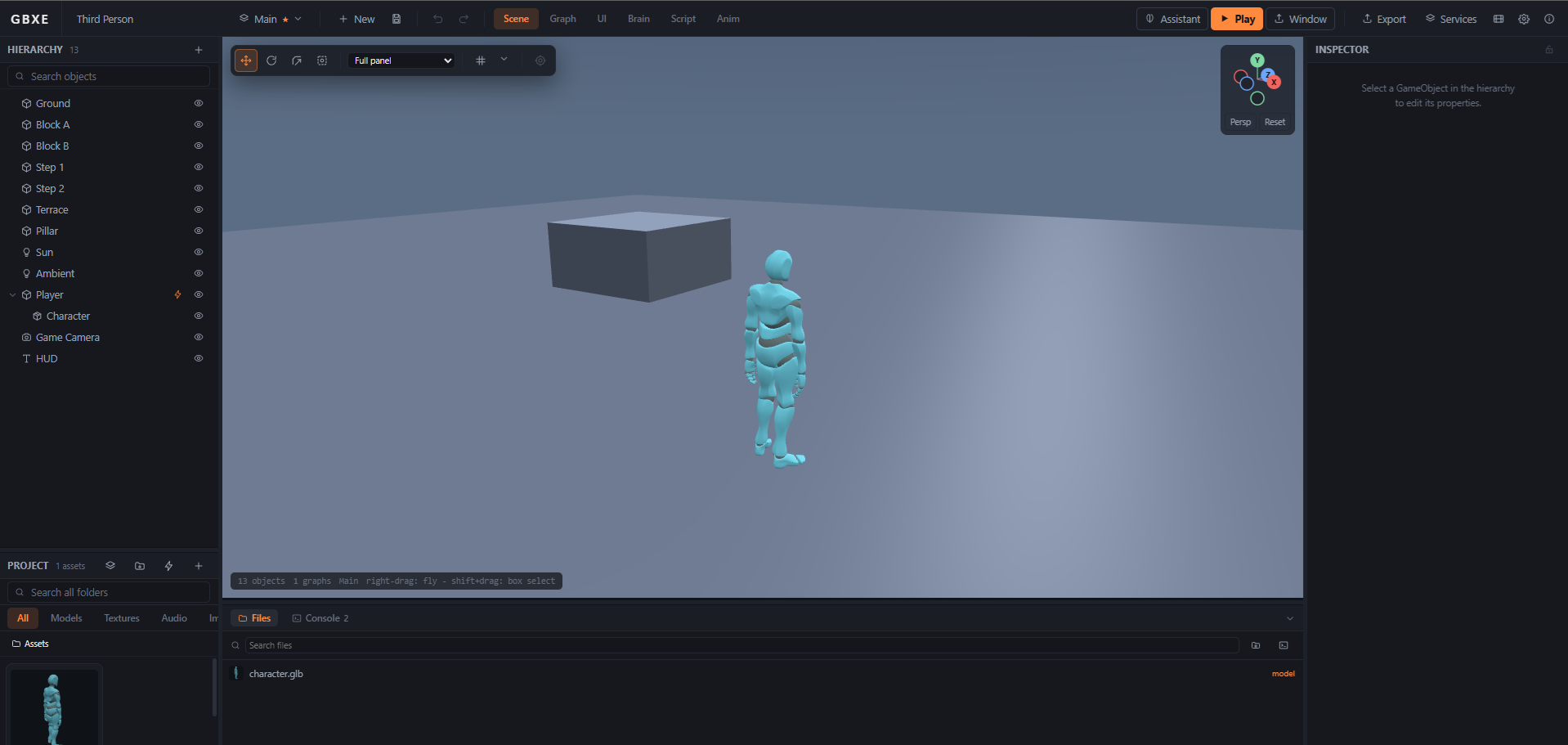Click the target focus icon in viewport toolbar
This screenshot has height=745, width=1568.
(x=540, y=61)
